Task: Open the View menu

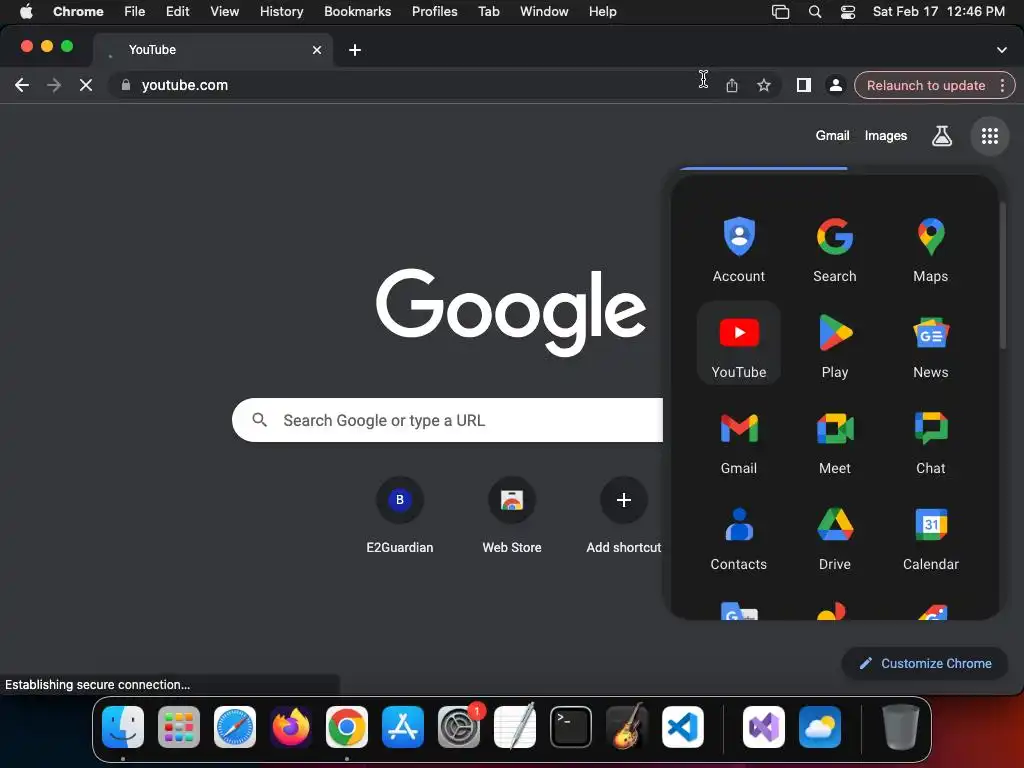Action: (x=224, y=11)
